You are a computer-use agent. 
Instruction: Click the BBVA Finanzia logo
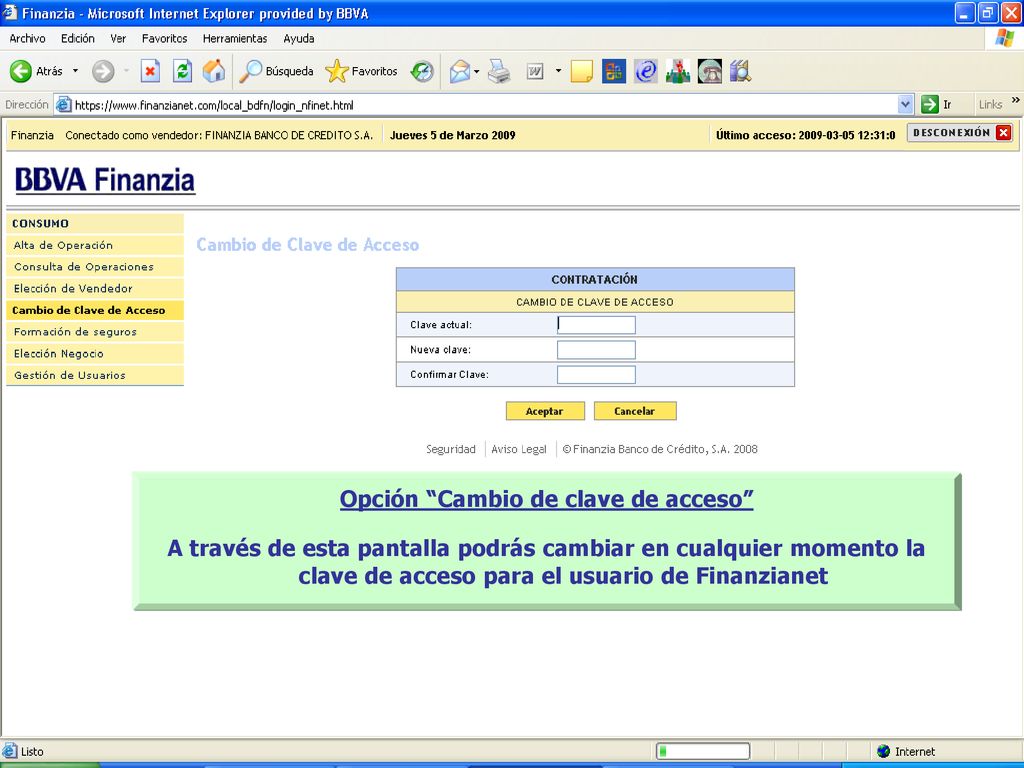(x=104, y=180)
